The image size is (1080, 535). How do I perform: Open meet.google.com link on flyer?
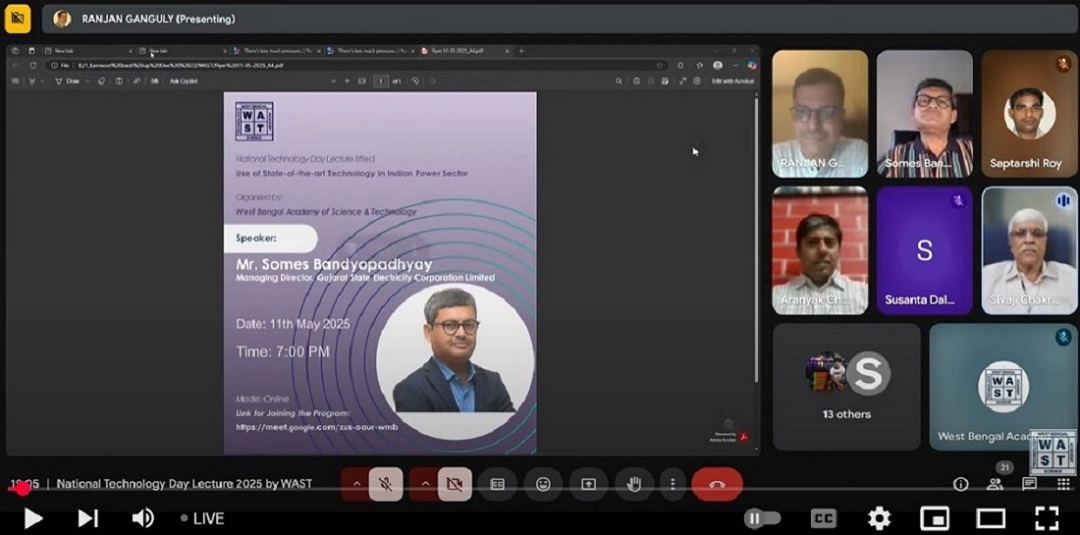(317, 427)
